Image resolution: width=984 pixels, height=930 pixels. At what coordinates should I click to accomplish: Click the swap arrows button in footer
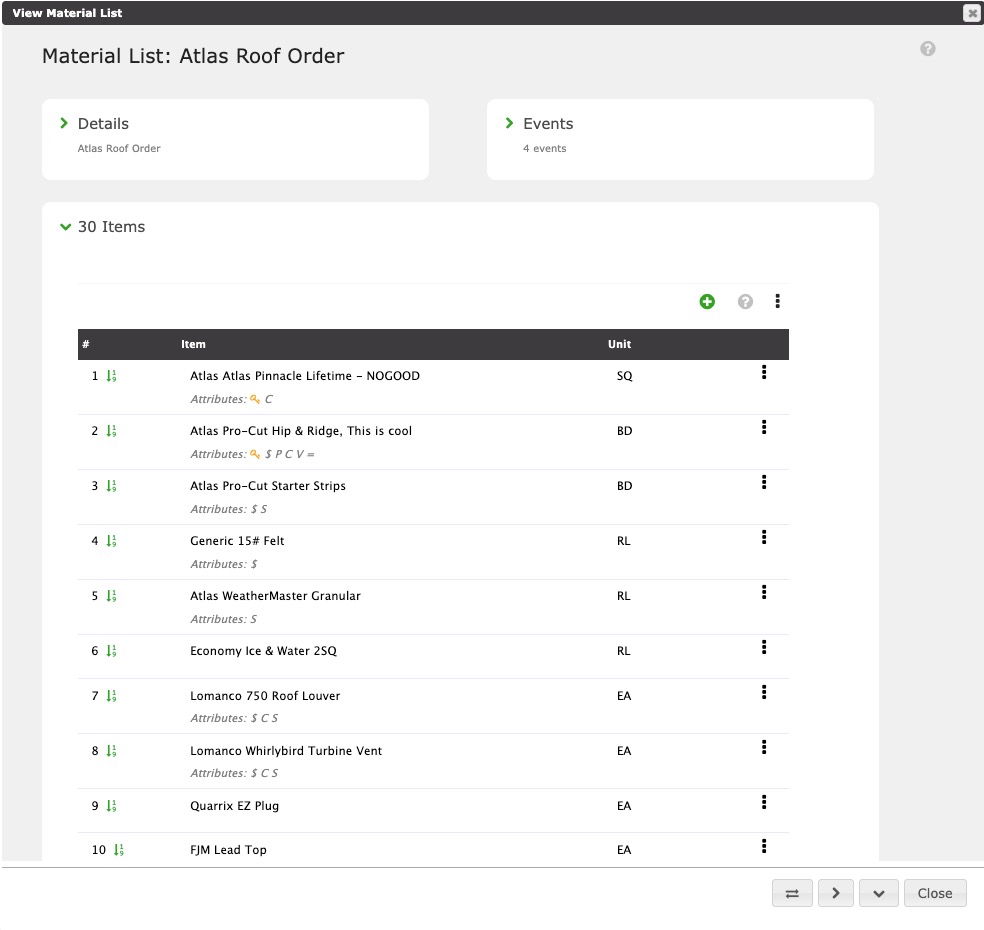pos(792,893)
